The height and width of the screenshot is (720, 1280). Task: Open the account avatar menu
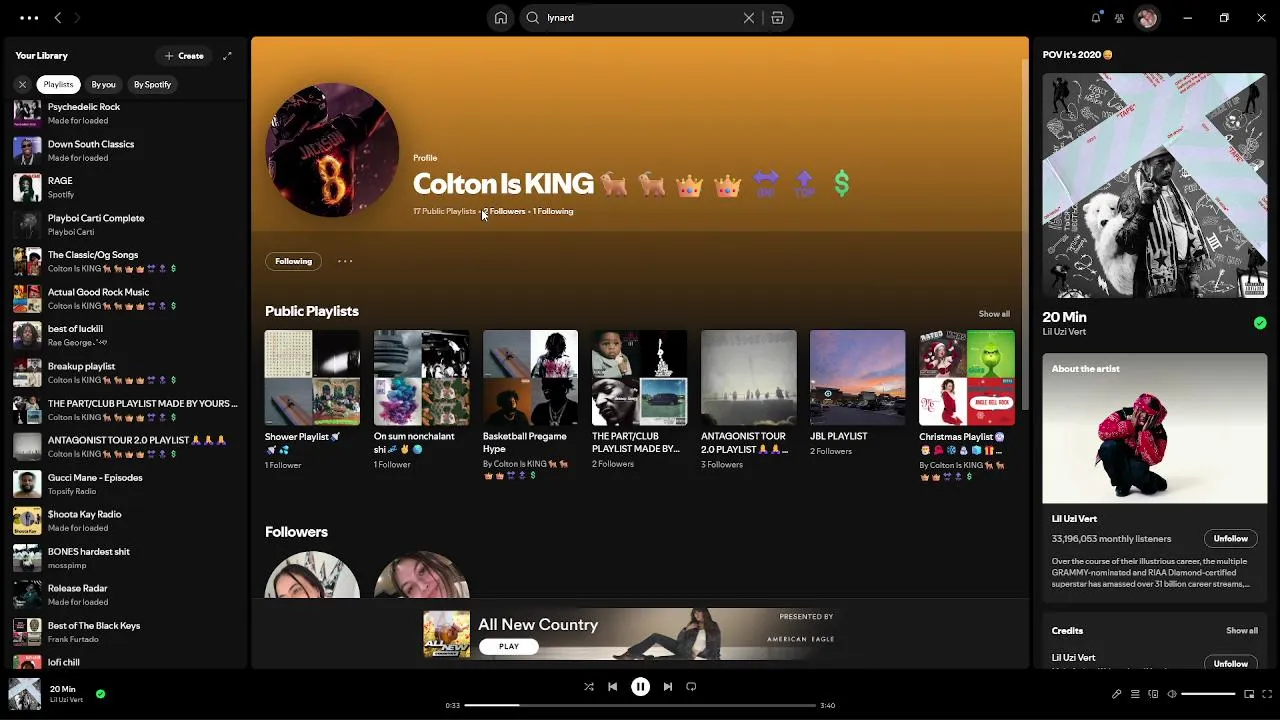coord(1147,17)
